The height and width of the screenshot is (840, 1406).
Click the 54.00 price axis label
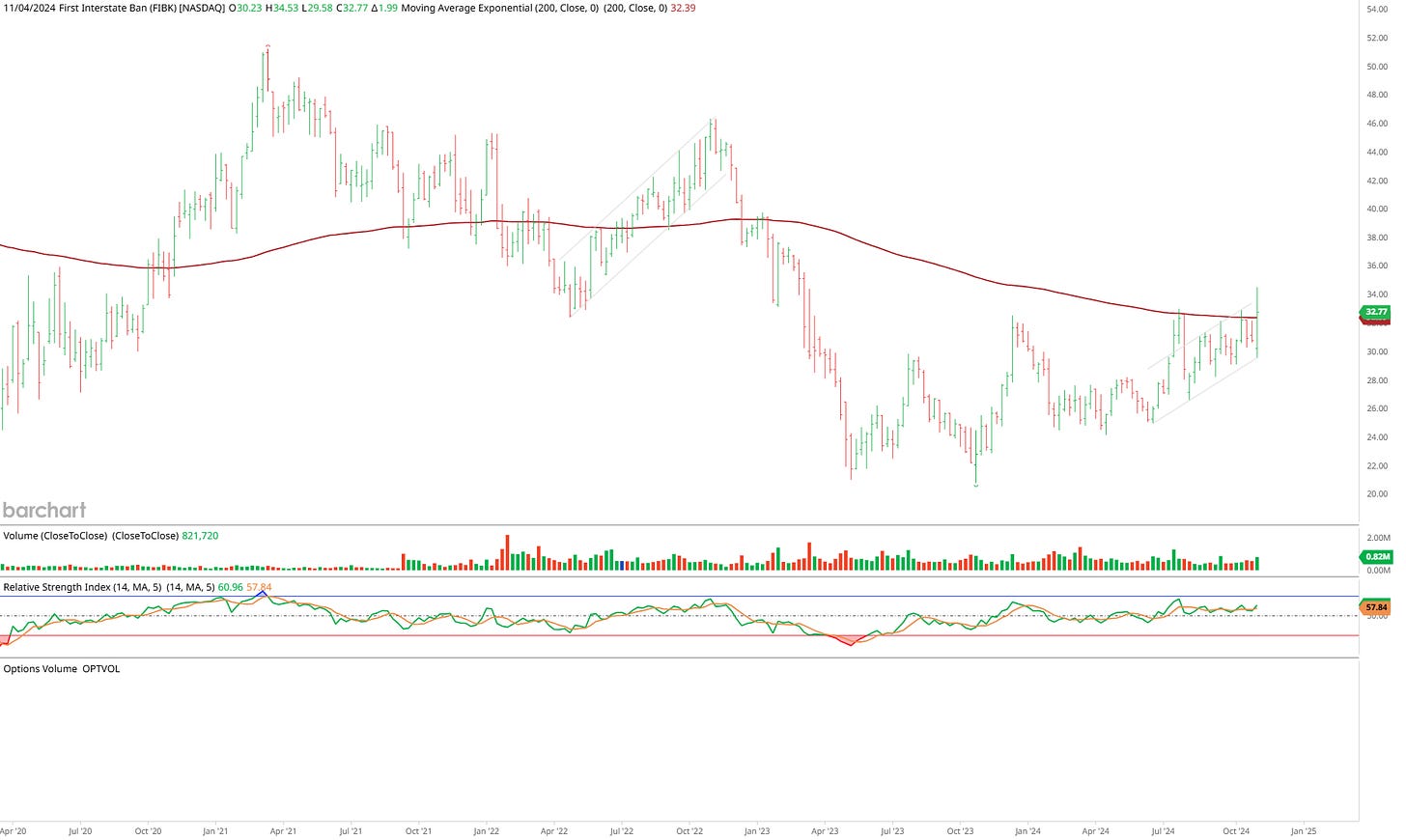click(1377, 9)
